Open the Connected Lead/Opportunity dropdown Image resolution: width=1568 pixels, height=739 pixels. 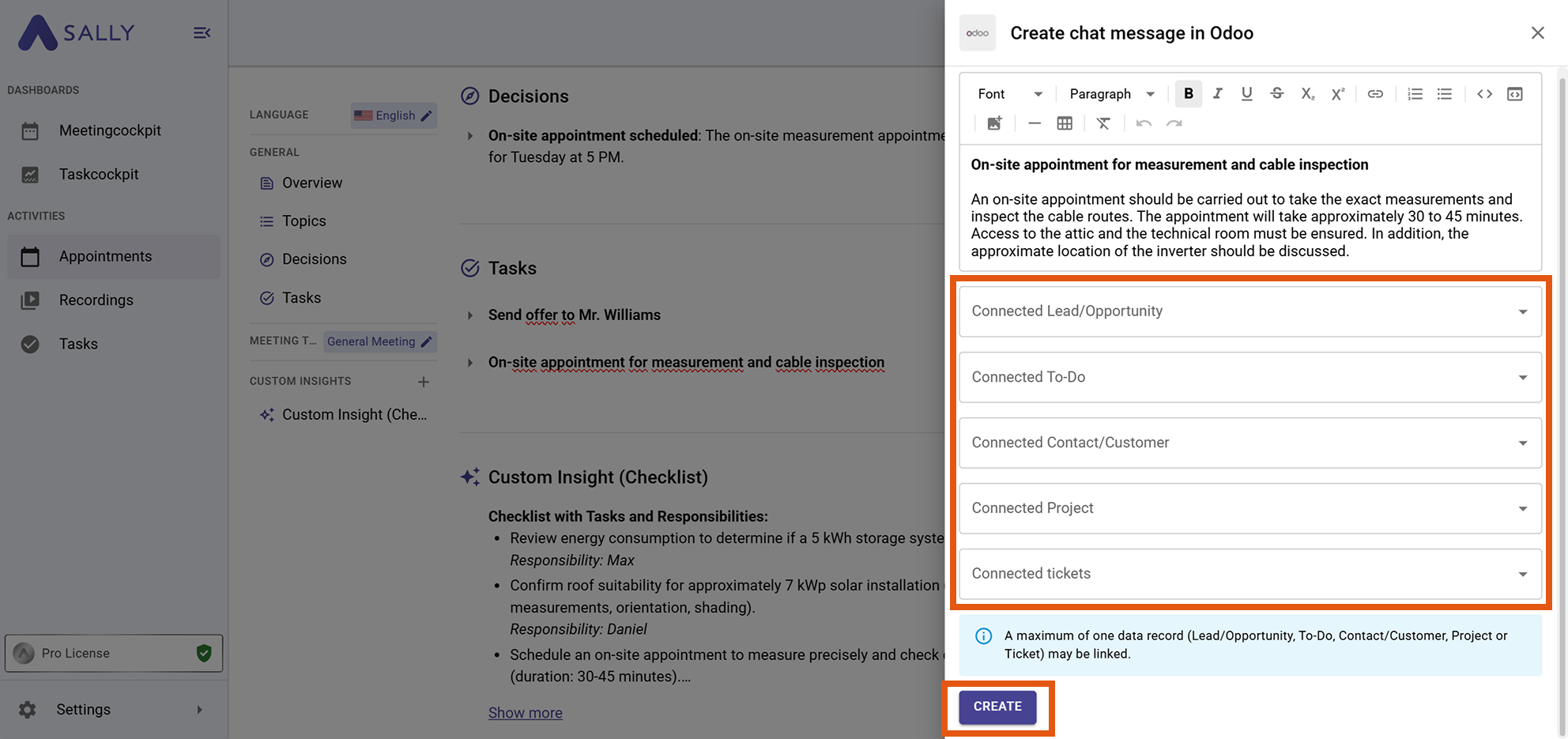coord(1249,311)
